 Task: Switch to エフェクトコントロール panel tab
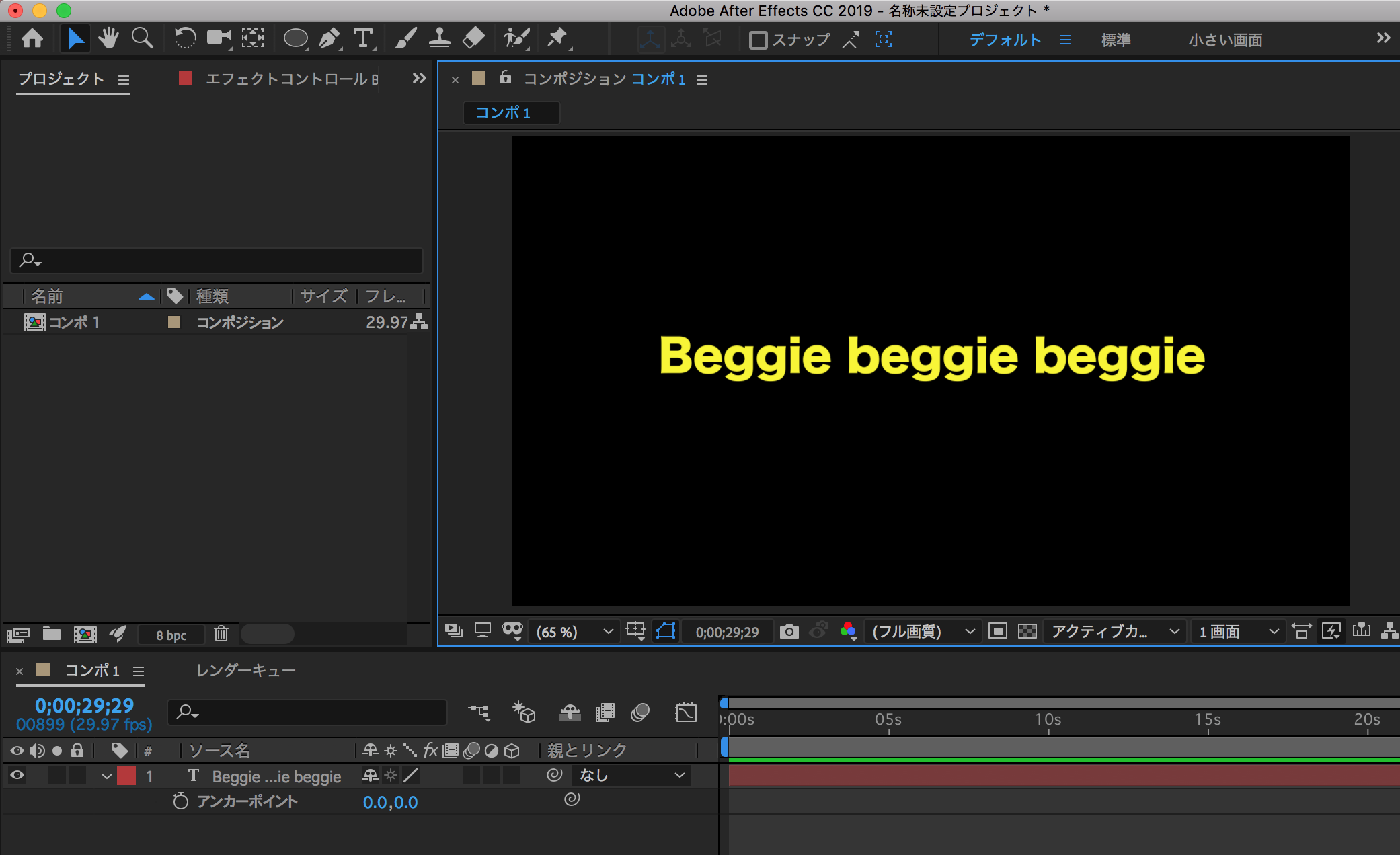coord(291,79)
